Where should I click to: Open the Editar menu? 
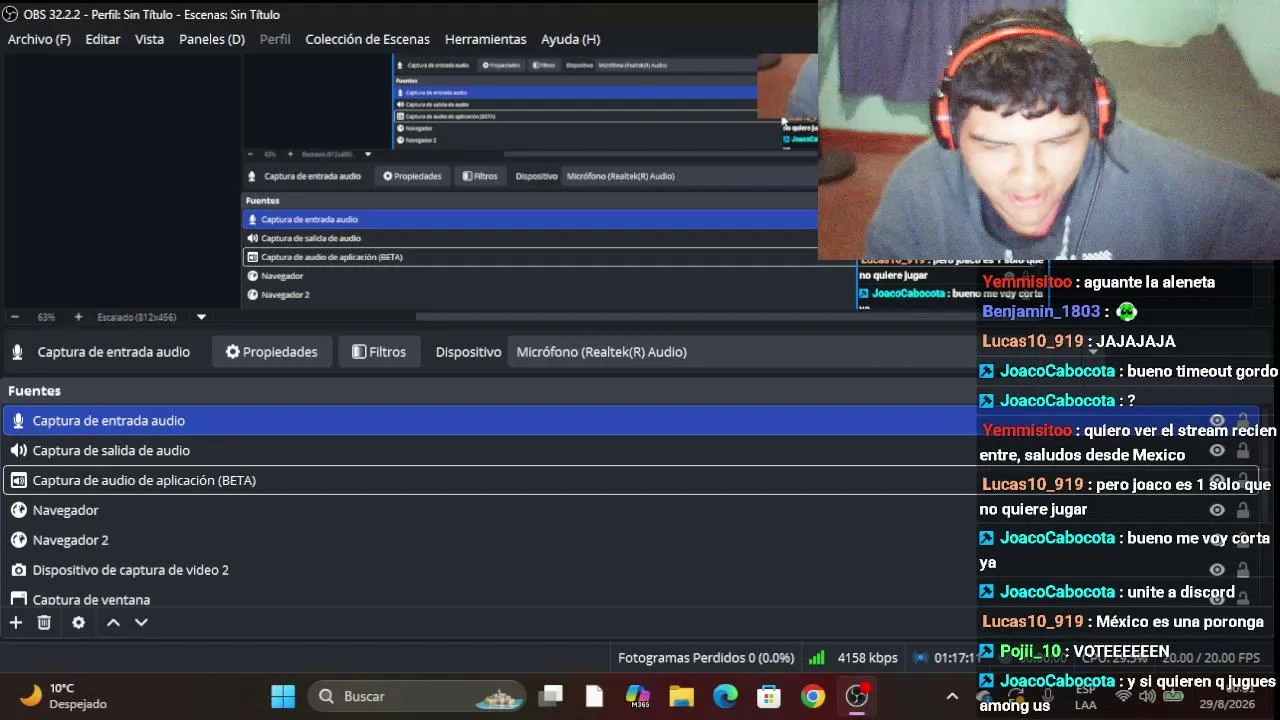[103, 39]
